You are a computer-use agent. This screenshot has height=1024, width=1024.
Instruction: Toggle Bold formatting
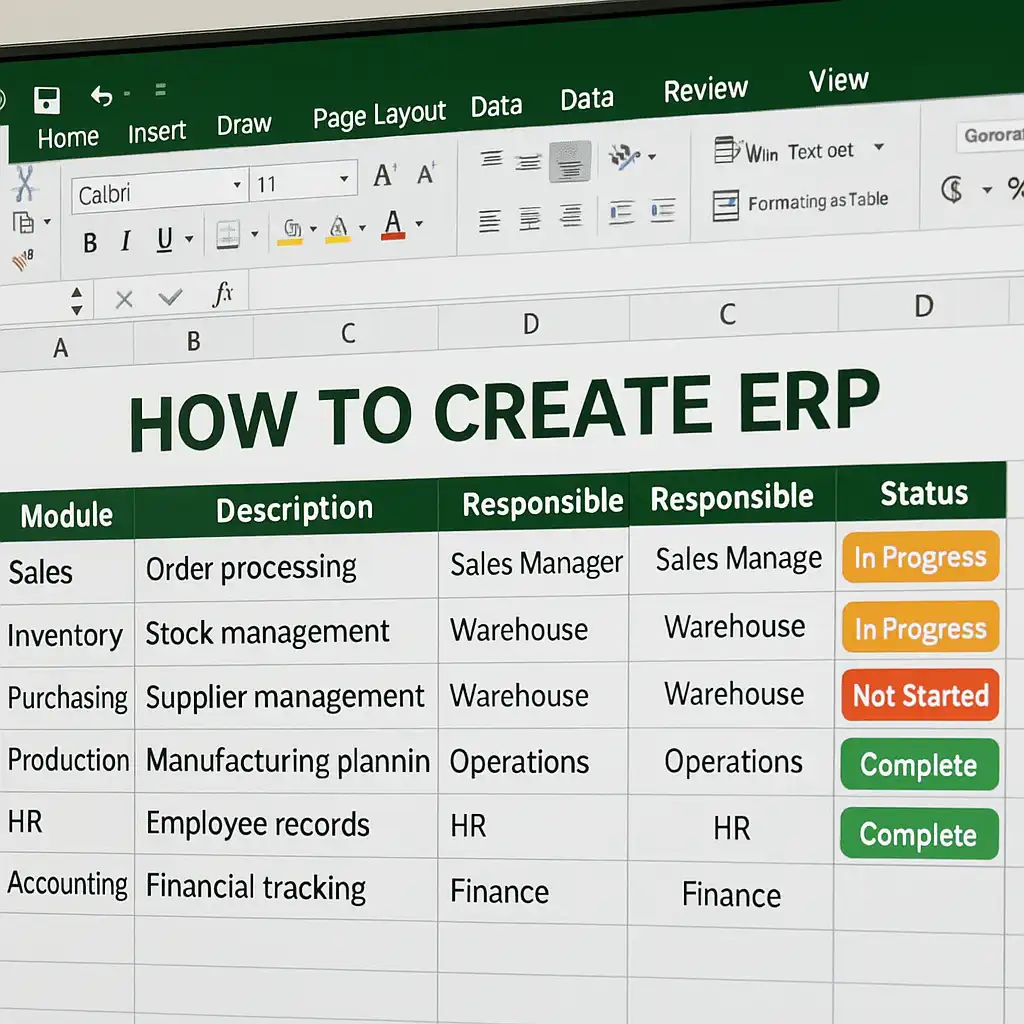[x=90, y=242]
